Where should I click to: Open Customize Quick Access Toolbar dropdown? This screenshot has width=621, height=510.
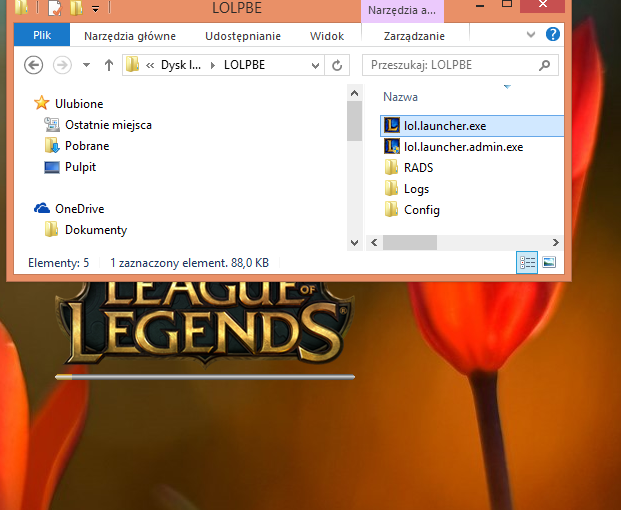95,9
